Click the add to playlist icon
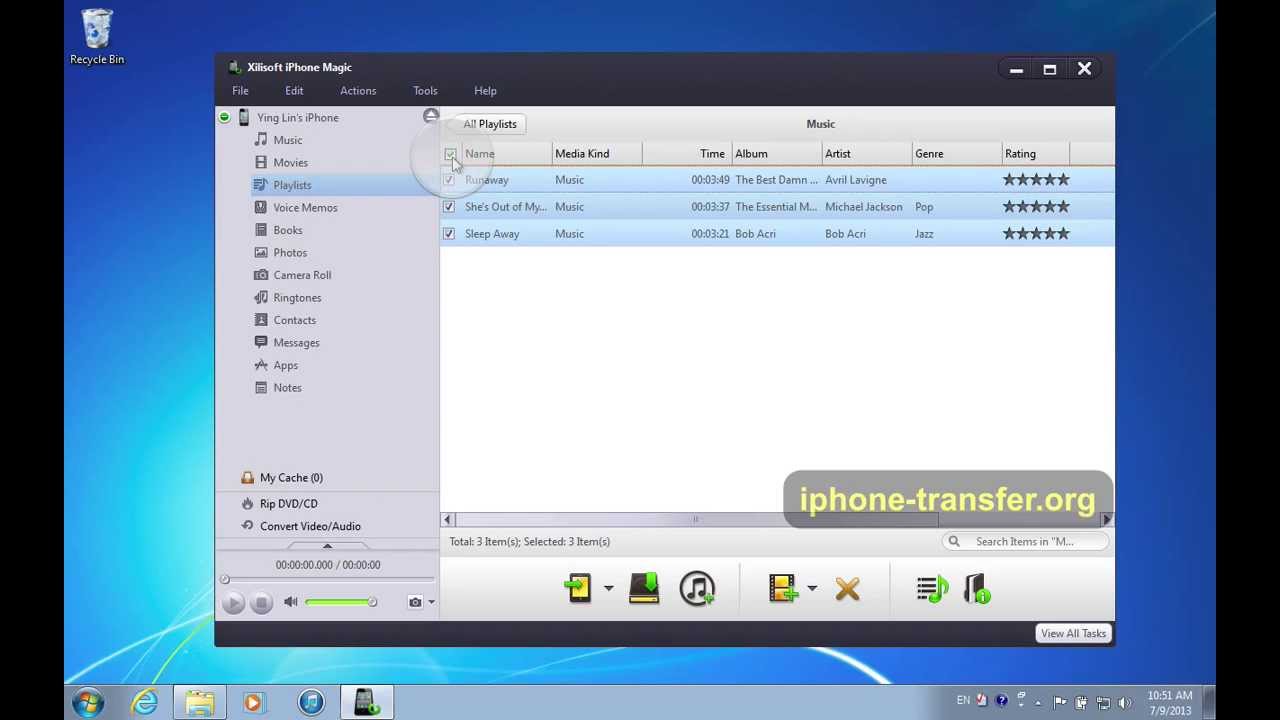 (x=932, y=589)
